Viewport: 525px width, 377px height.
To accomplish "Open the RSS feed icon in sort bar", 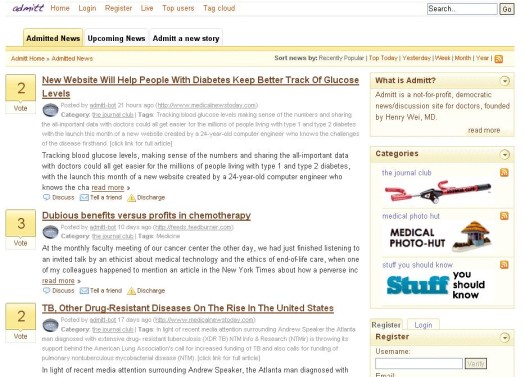I will tap(499, 59).
